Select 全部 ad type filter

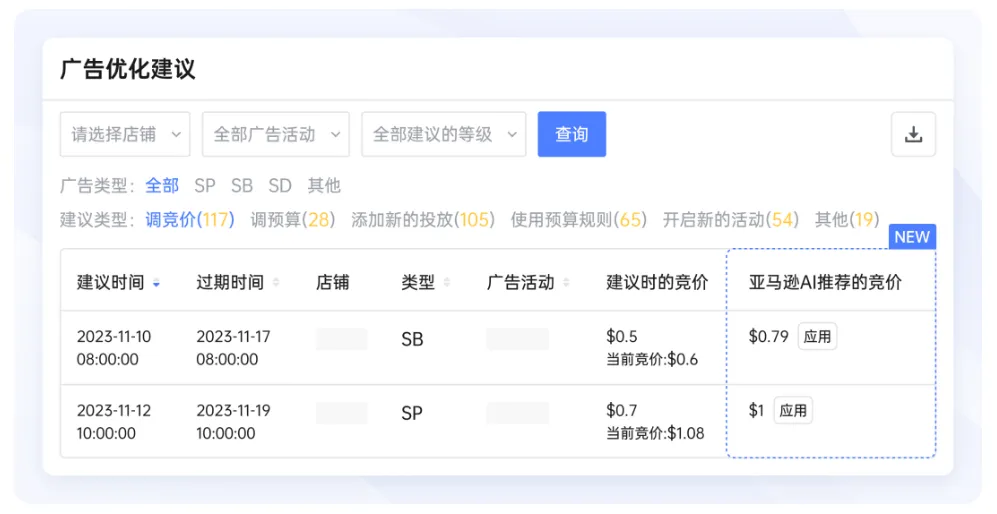coord(162,186)
